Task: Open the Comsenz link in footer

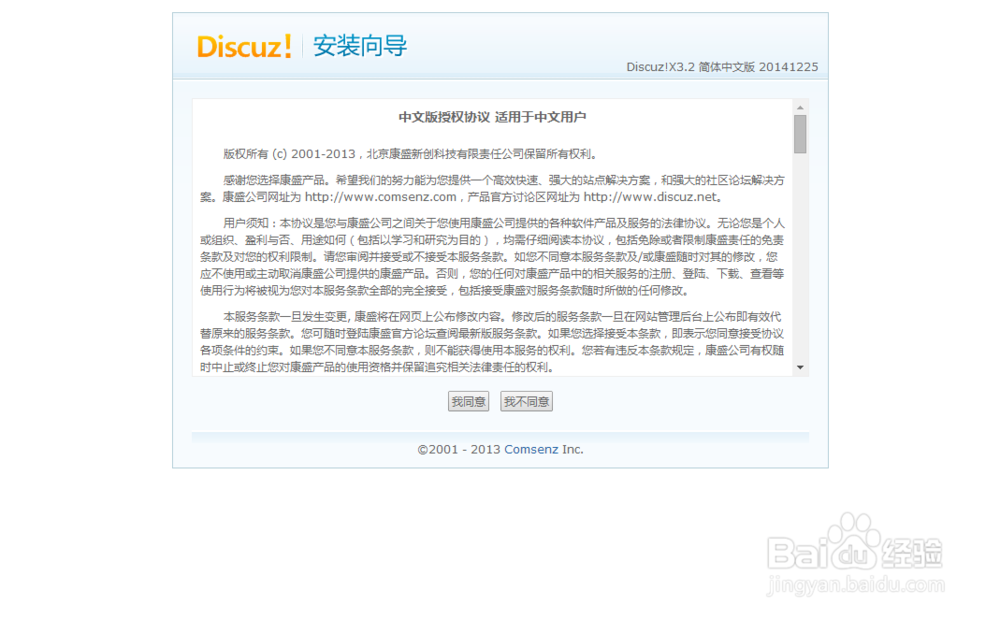Action: tap(531, 449)
